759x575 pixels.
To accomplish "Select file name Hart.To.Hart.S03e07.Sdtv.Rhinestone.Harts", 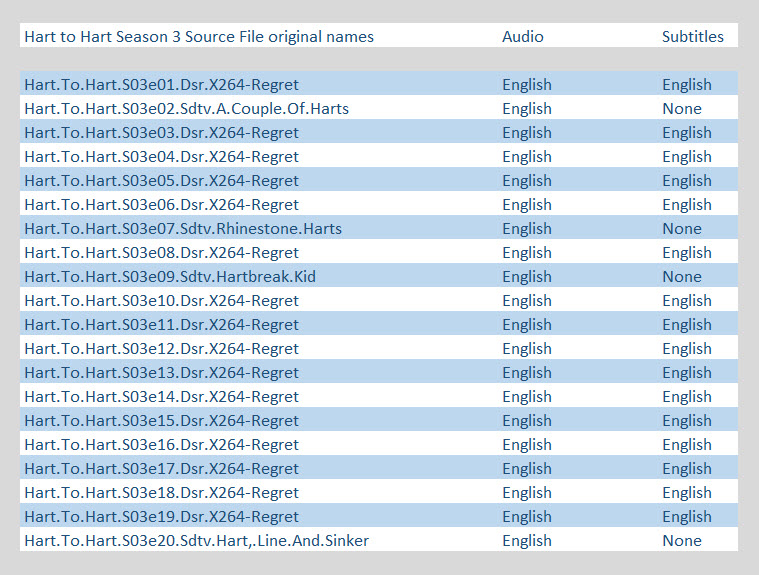I will click(183, 228).
